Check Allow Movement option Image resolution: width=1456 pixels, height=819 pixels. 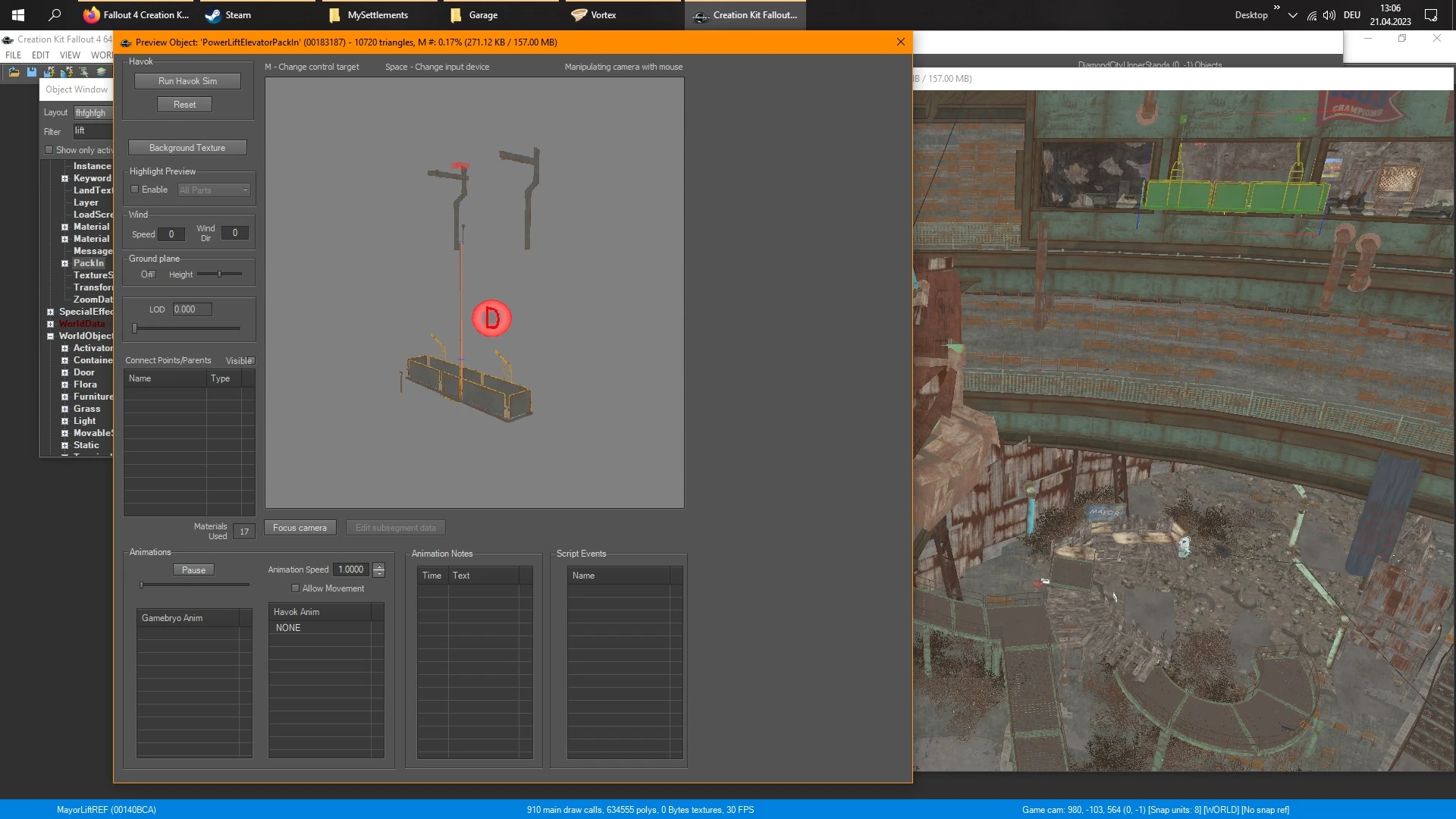(295, 588)
